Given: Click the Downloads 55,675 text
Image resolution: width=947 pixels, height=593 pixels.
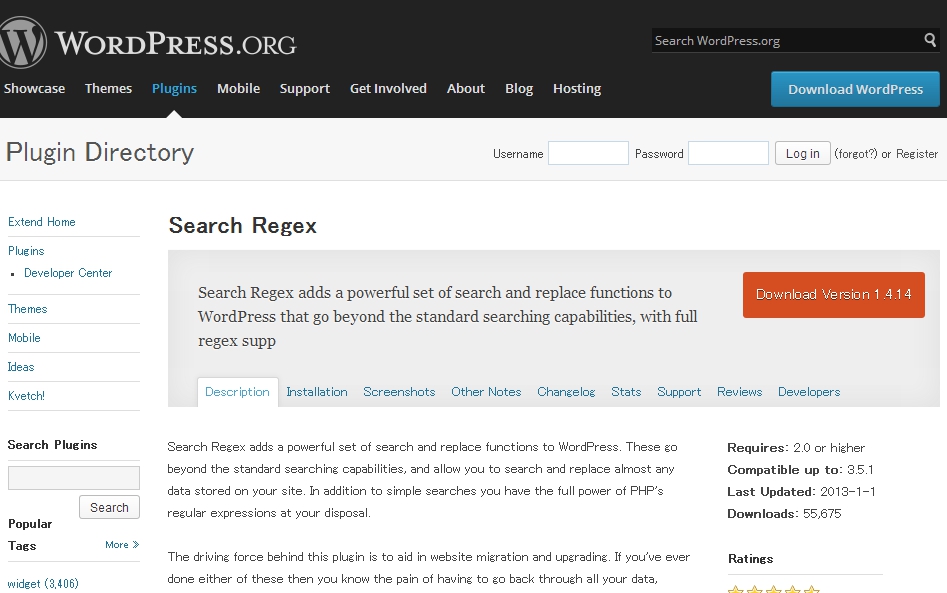Looking at the screenshot, I should tap(785, 514).
